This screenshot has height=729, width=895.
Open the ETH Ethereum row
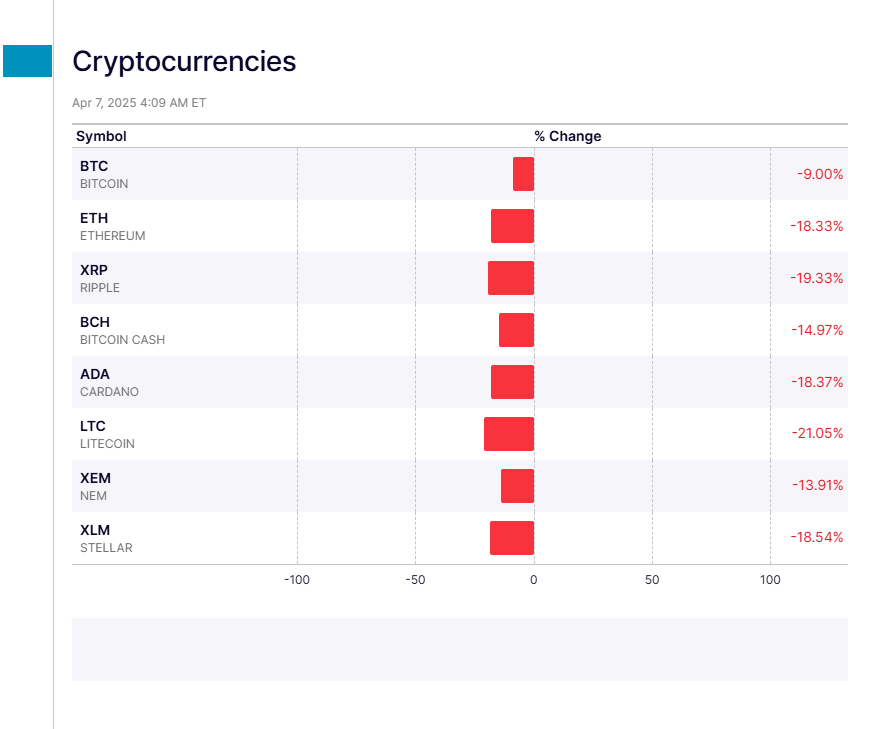[94, 218]
